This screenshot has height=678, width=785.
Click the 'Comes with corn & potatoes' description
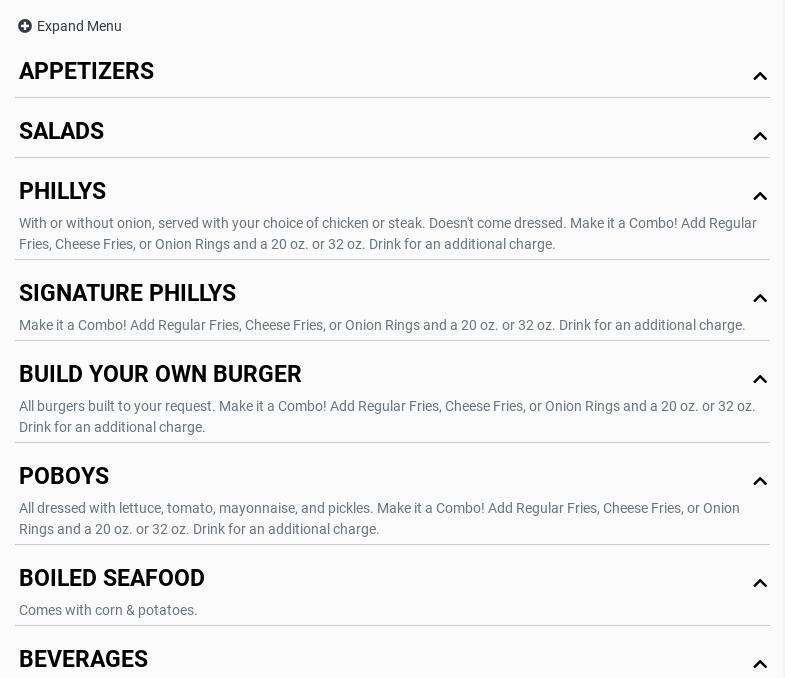[108, 610]
